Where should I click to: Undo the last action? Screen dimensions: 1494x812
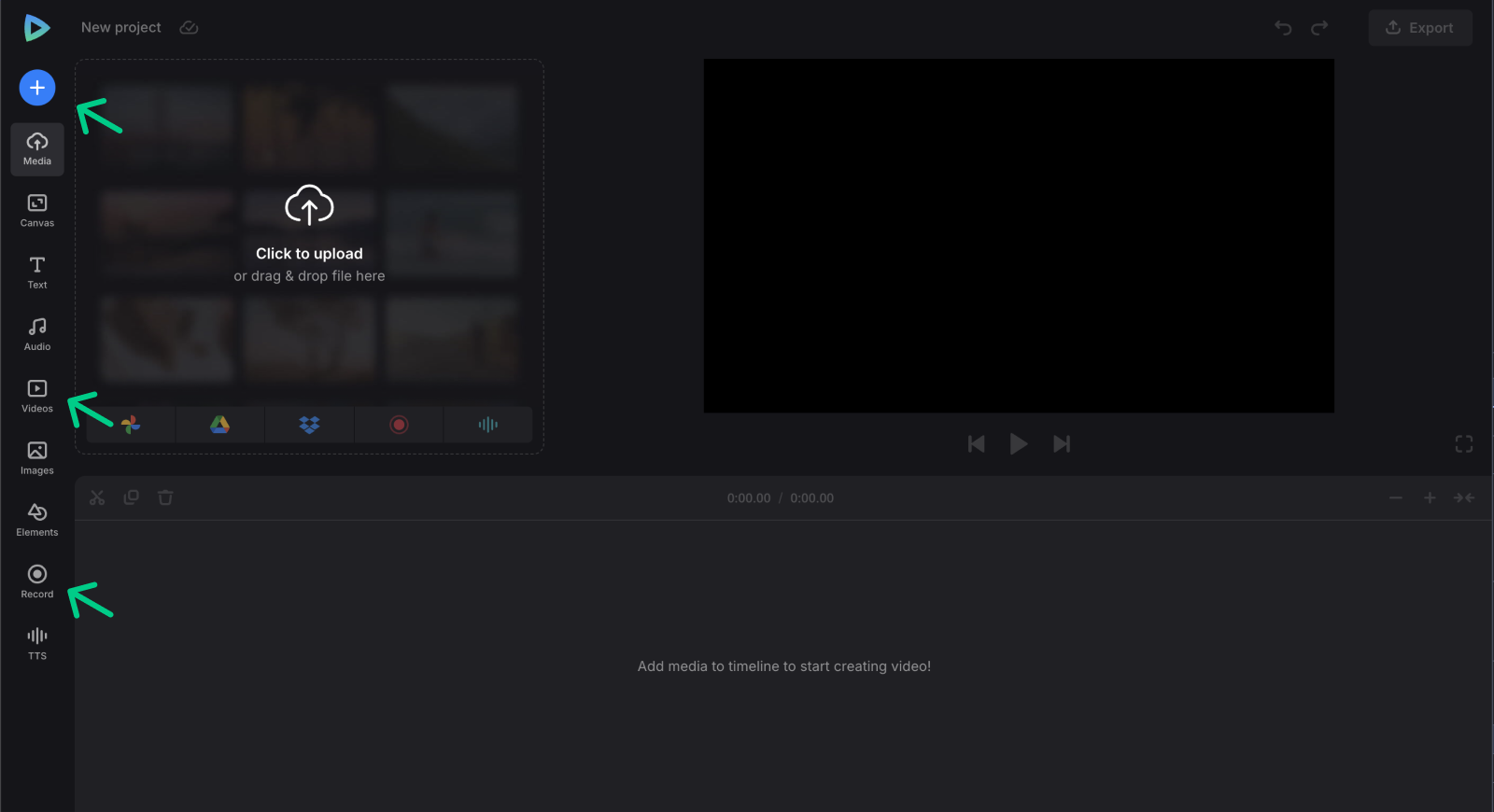1283,28
